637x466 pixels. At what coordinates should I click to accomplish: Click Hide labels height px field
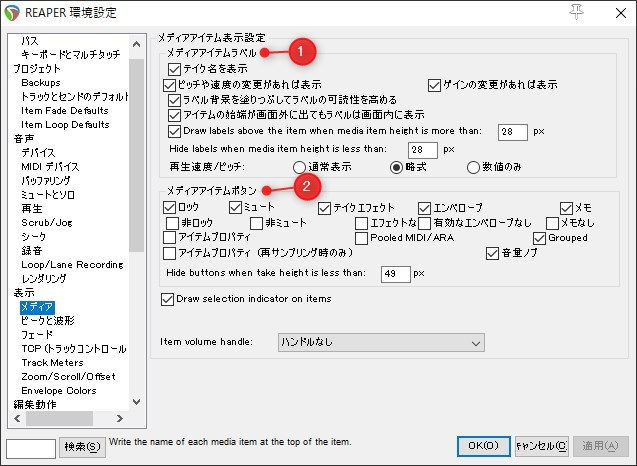(423, 150)
